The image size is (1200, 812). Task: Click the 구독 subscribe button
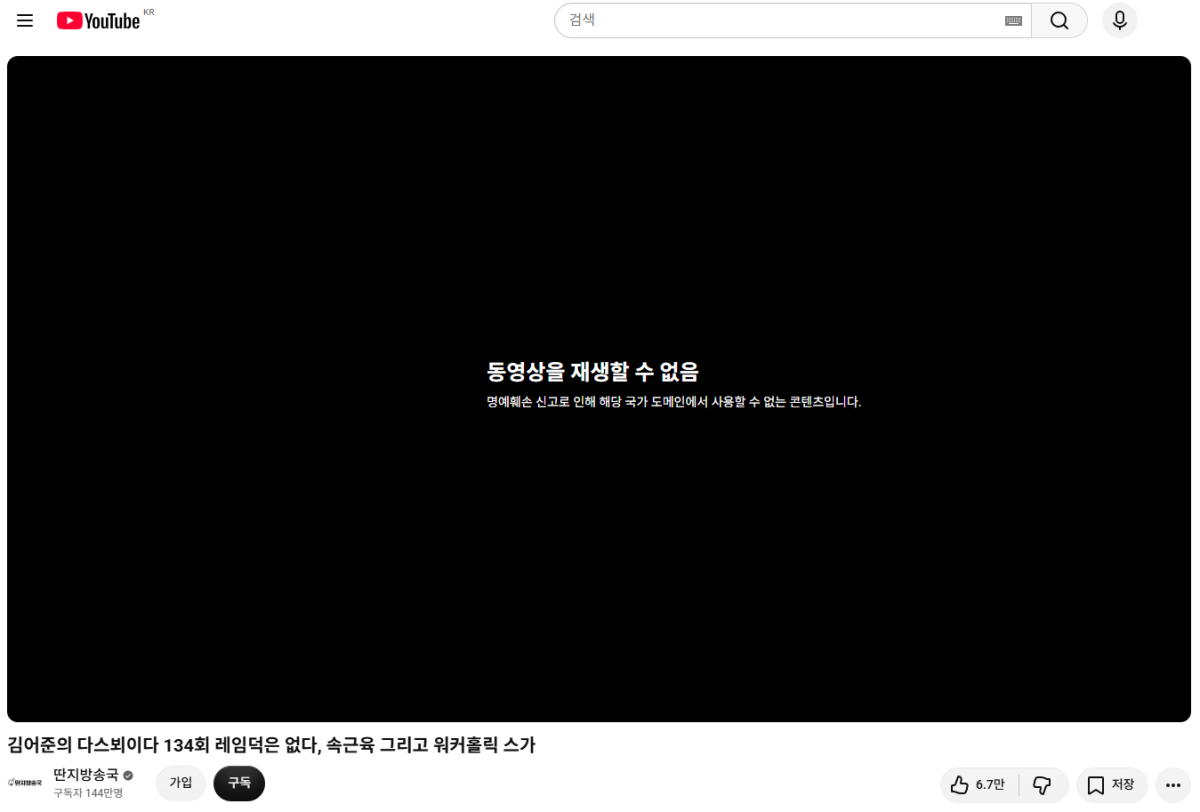(x=239, y=783)
